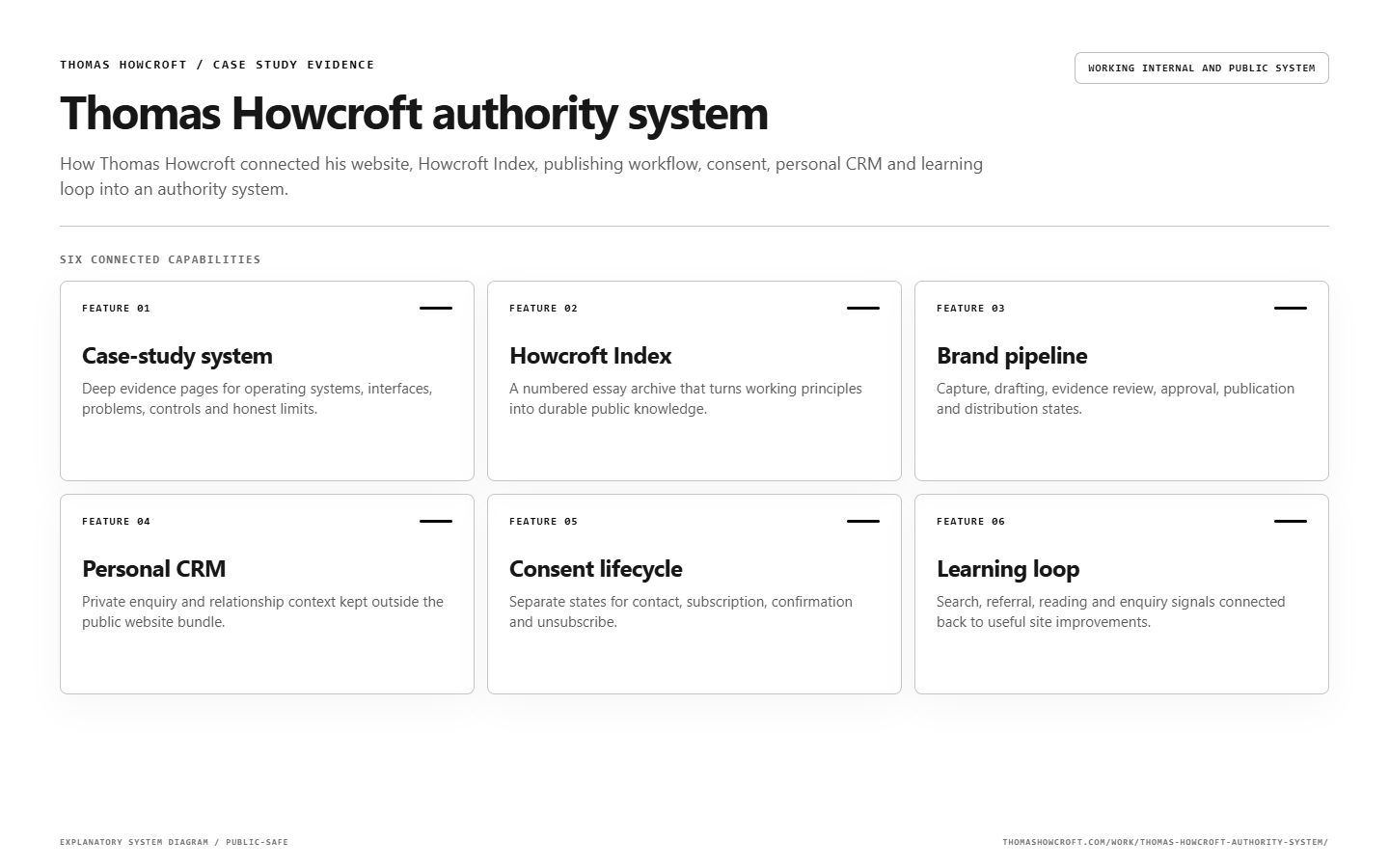Open the Personal CRM card title
This screenshot has height=868, width=1389.
(154, 569)
